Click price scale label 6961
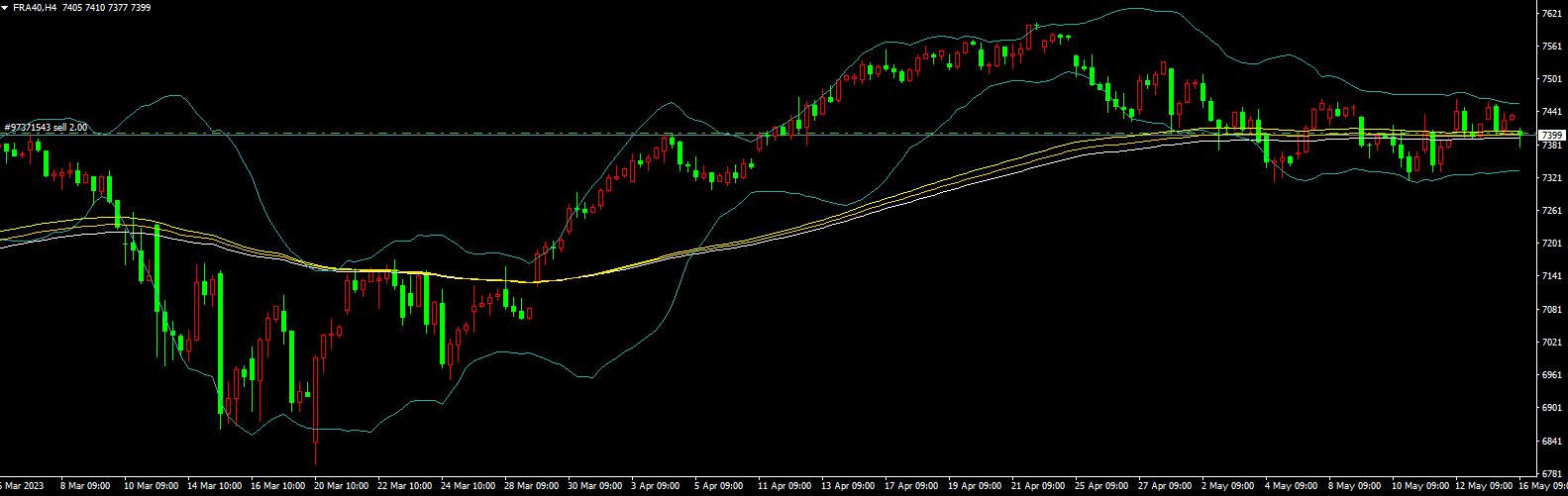This screenshot has width=1568, height=496. pyautogui.click(x=1552, y=375)
